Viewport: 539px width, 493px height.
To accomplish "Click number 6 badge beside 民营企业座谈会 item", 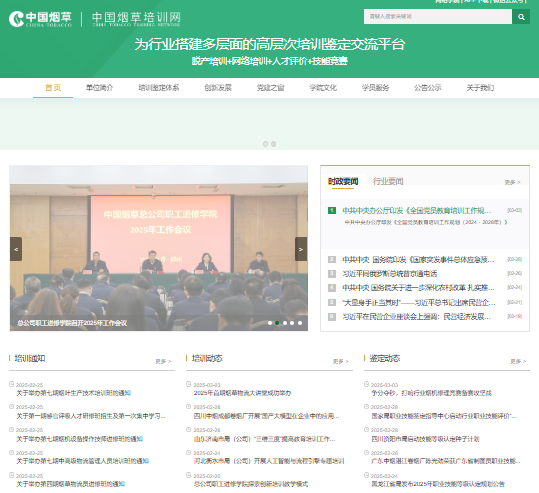I will click(332, 316).
